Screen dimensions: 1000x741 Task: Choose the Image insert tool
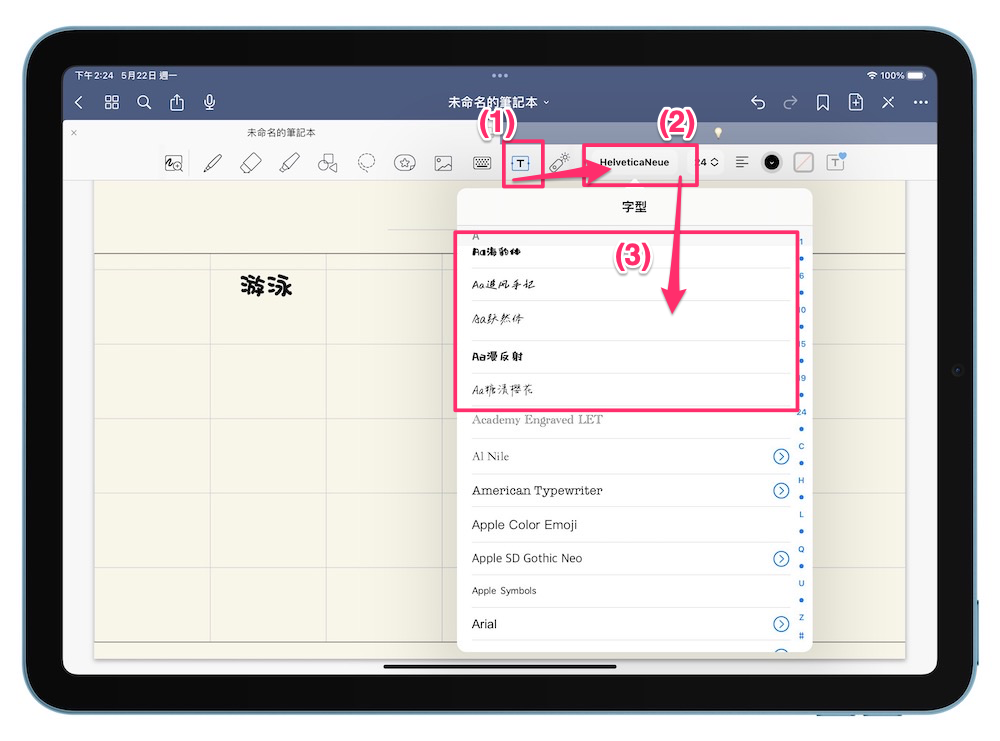click(444, 163)
